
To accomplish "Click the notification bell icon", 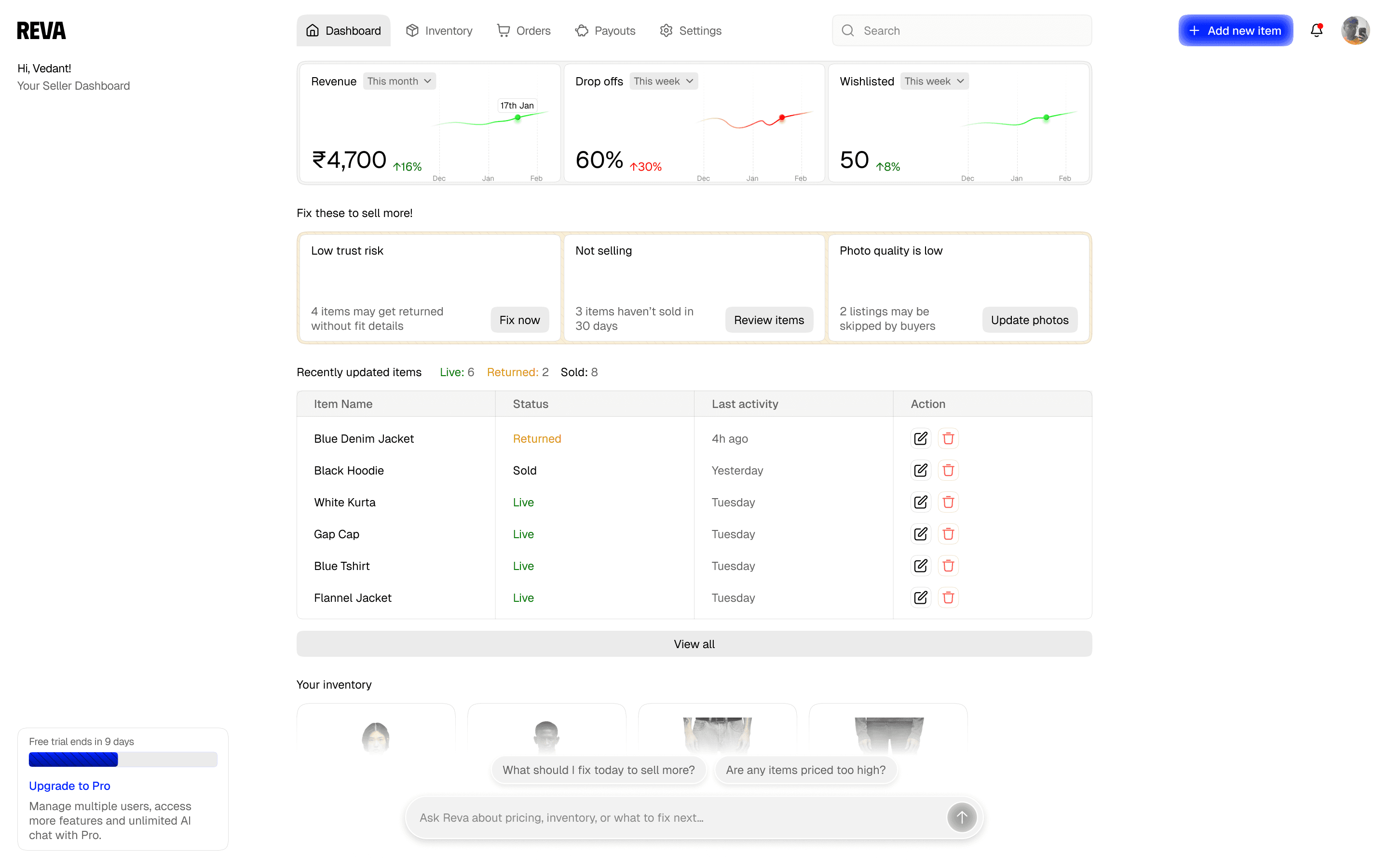I will click(1316, 30).
